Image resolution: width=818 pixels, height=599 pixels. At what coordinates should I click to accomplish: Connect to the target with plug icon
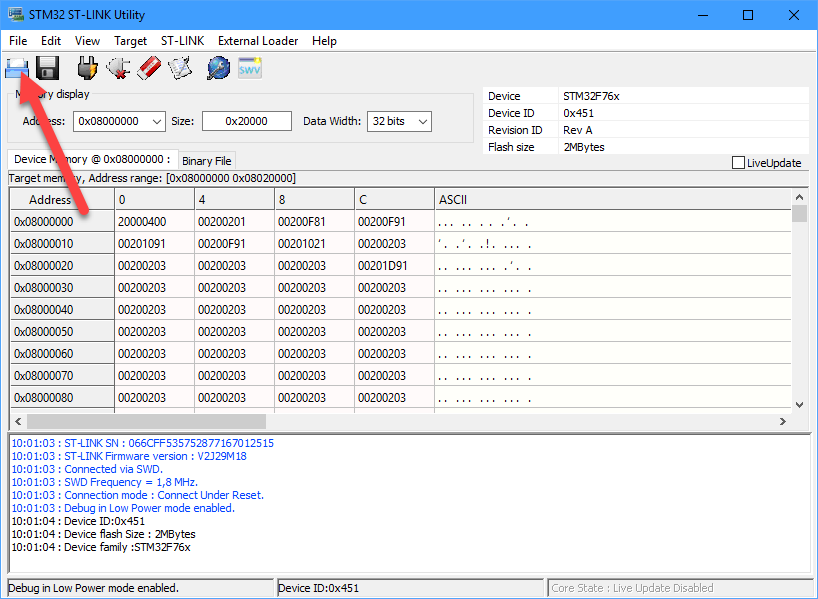pos(87,68)
